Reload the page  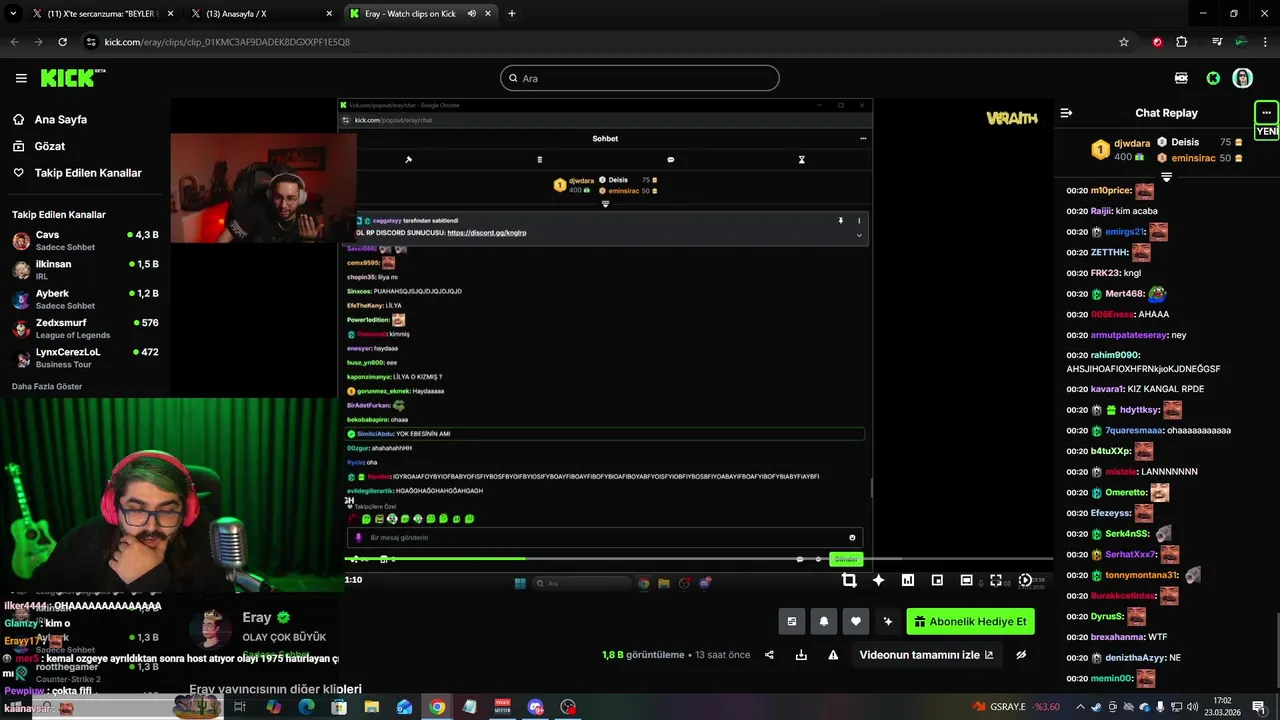62,42
